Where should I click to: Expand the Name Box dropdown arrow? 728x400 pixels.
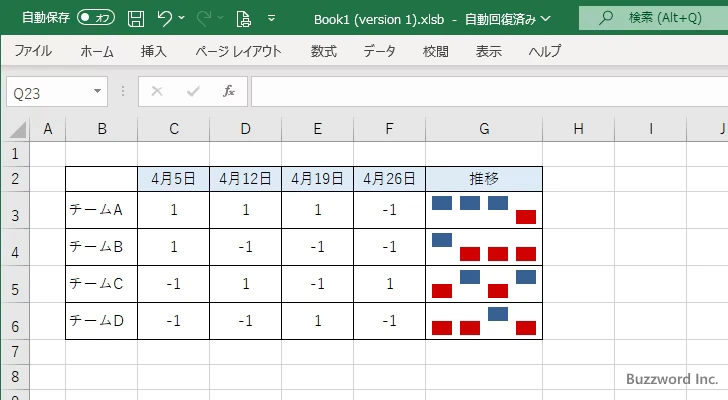98,91
